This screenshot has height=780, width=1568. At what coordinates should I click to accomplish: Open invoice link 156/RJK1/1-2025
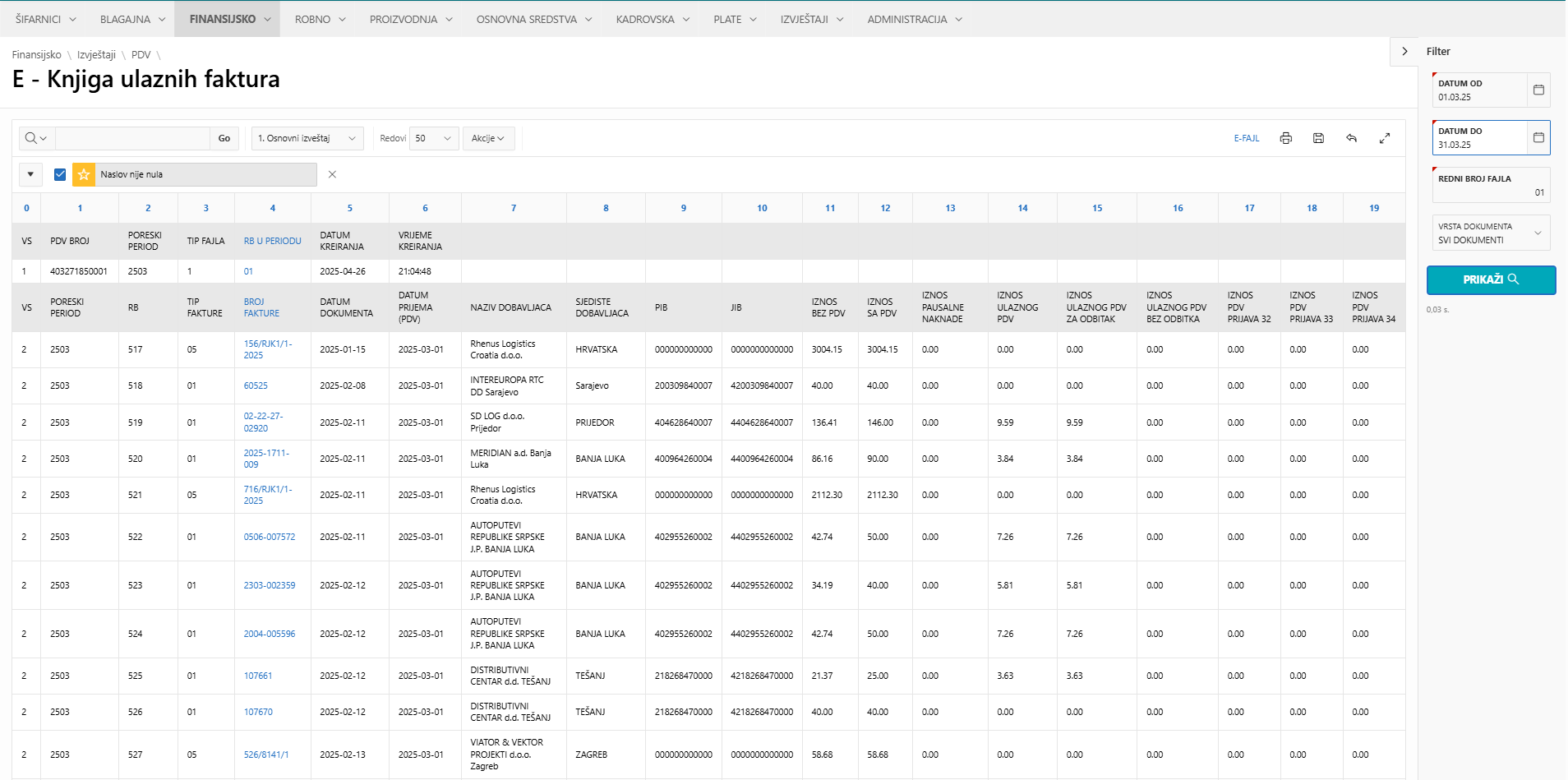(267, 349)
